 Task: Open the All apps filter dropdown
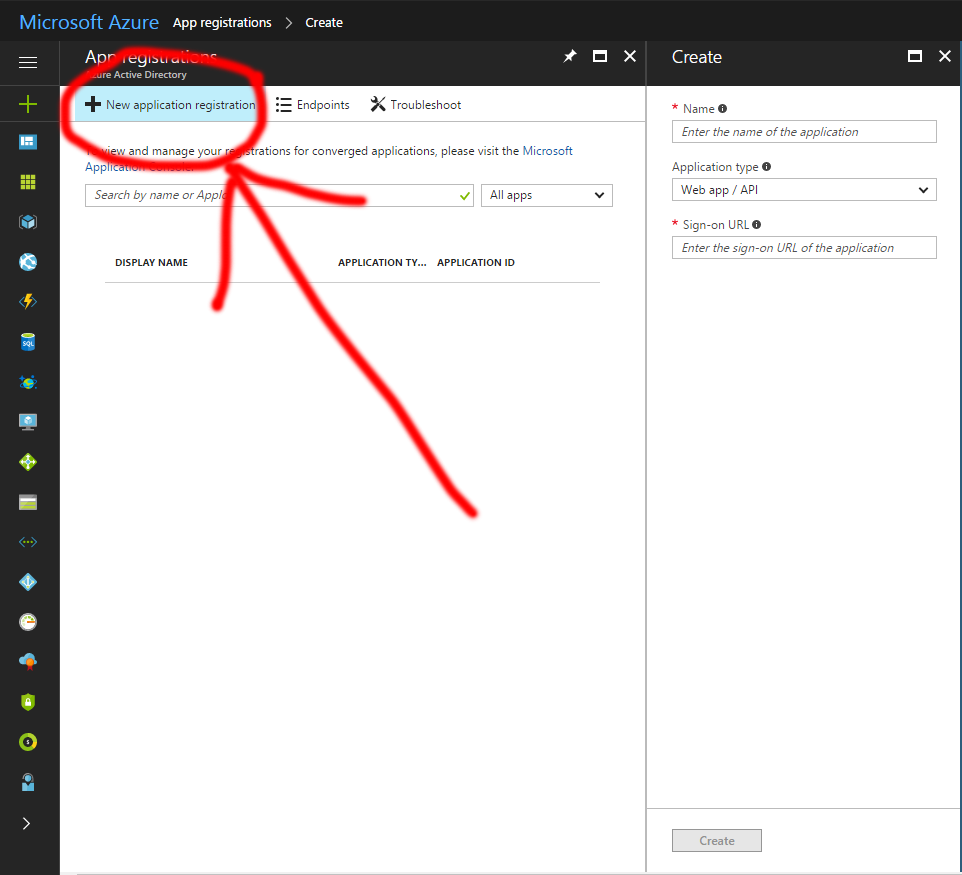(x=547, y=195)
